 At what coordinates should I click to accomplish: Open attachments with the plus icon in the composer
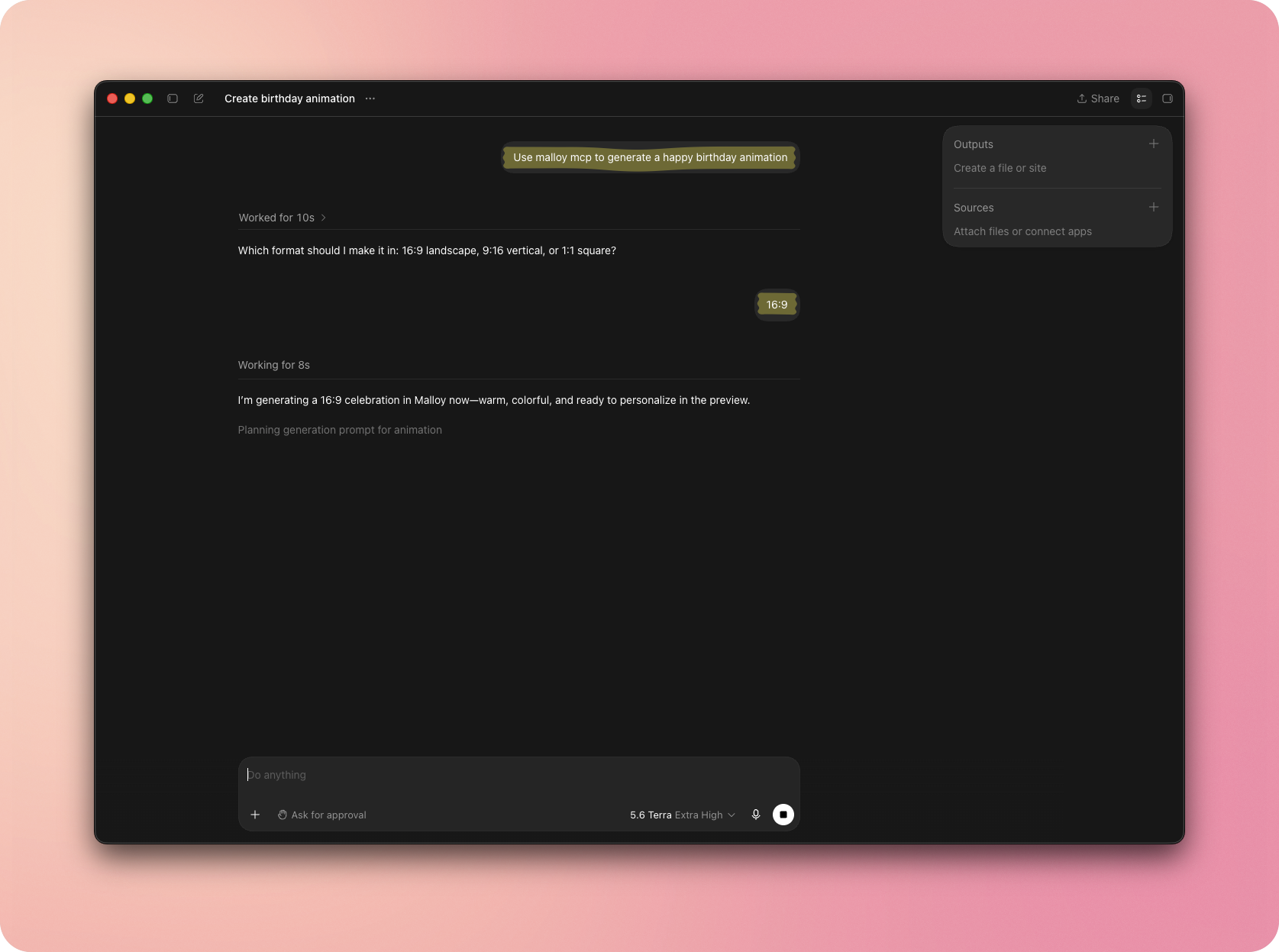tap(255, 815)
